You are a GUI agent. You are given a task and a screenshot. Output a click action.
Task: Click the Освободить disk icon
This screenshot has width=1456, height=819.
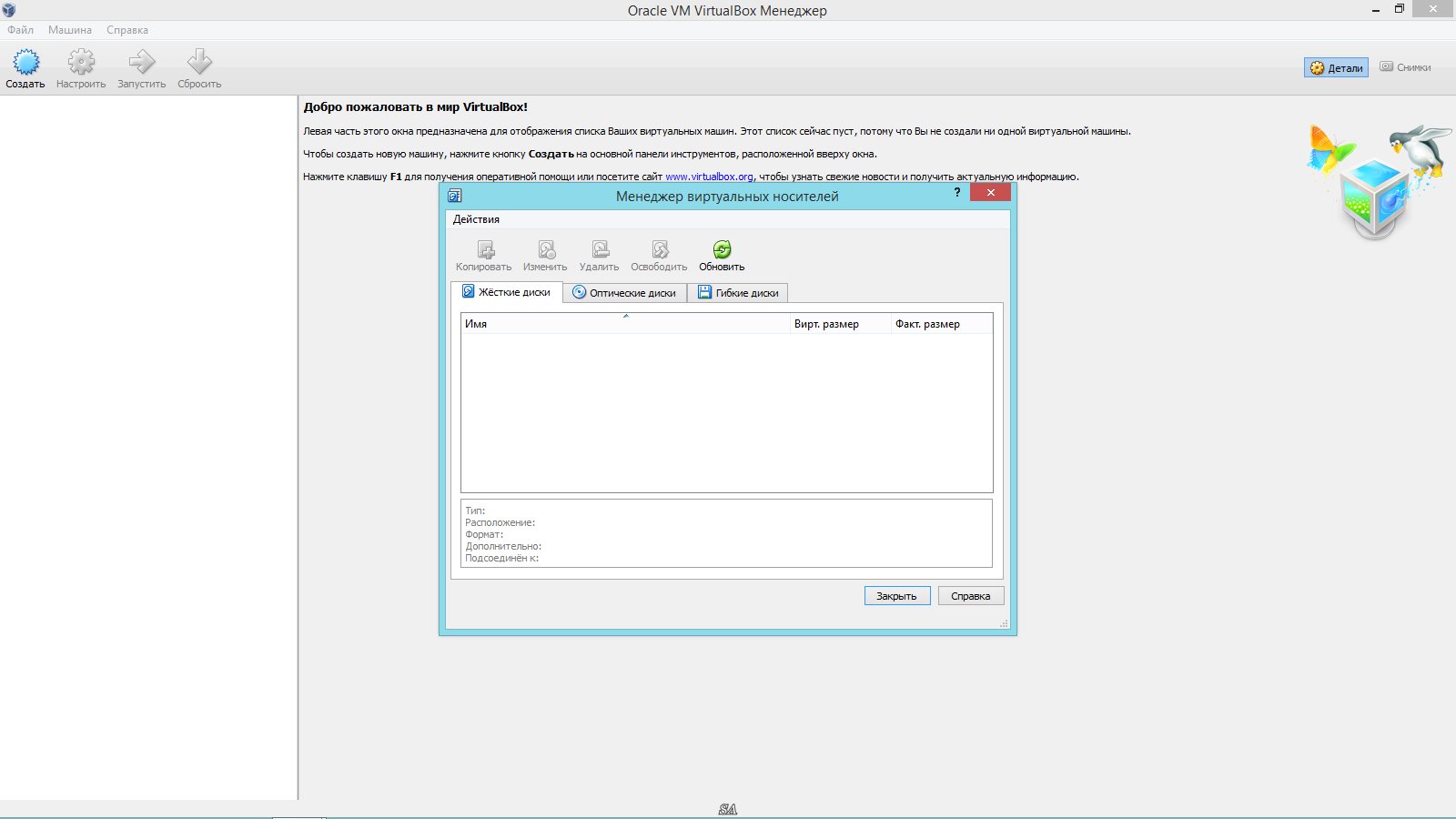(x=661, y=249)
